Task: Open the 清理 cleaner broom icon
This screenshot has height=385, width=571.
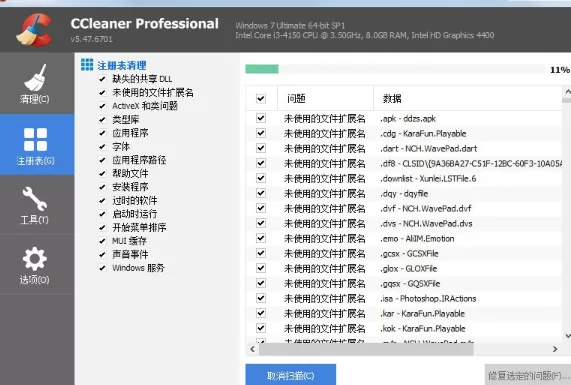Action: (35, 78)
